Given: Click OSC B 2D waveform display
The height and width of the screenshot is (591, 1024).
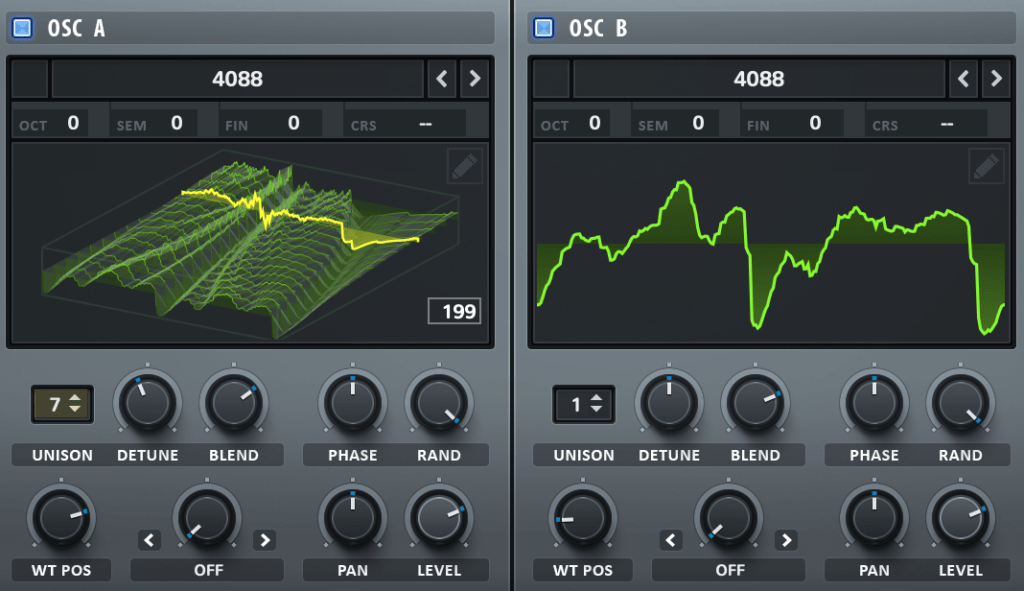Looking at the screenshot, I should 771,243.
